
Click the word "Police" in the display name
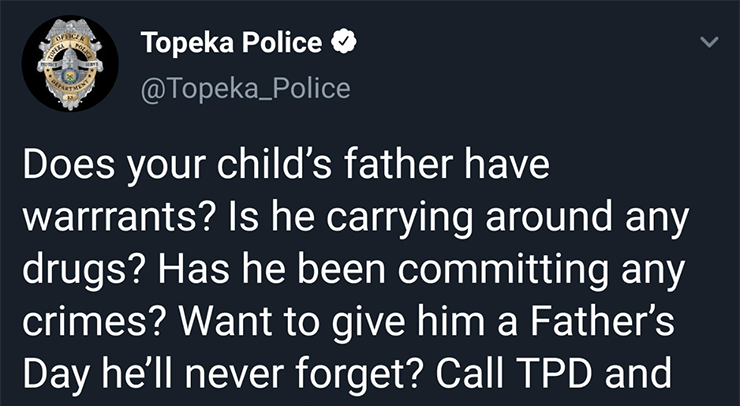(x=282, y=43)
